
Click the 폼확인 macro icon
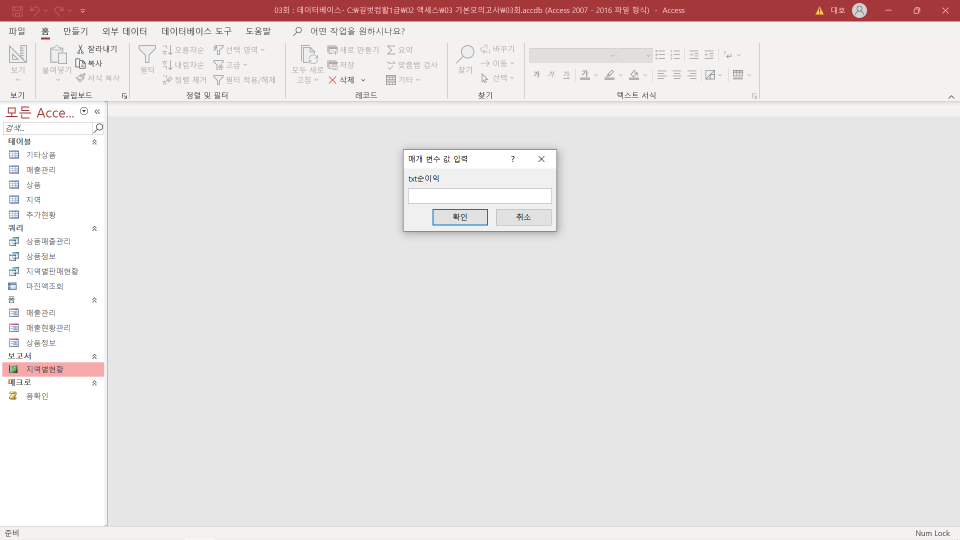pos(14,396)
